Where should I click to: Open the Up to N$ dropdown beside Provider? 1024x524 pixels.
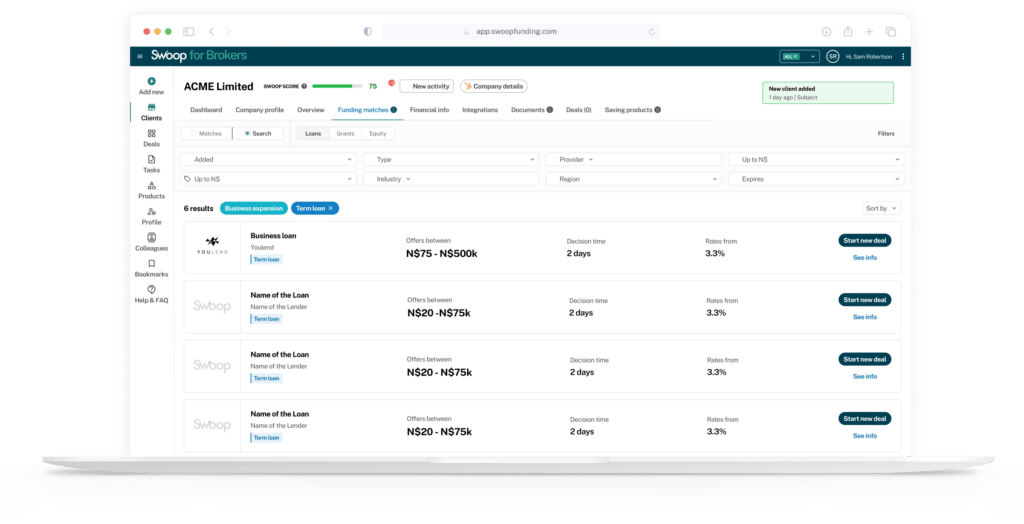(x=816, y=159)
